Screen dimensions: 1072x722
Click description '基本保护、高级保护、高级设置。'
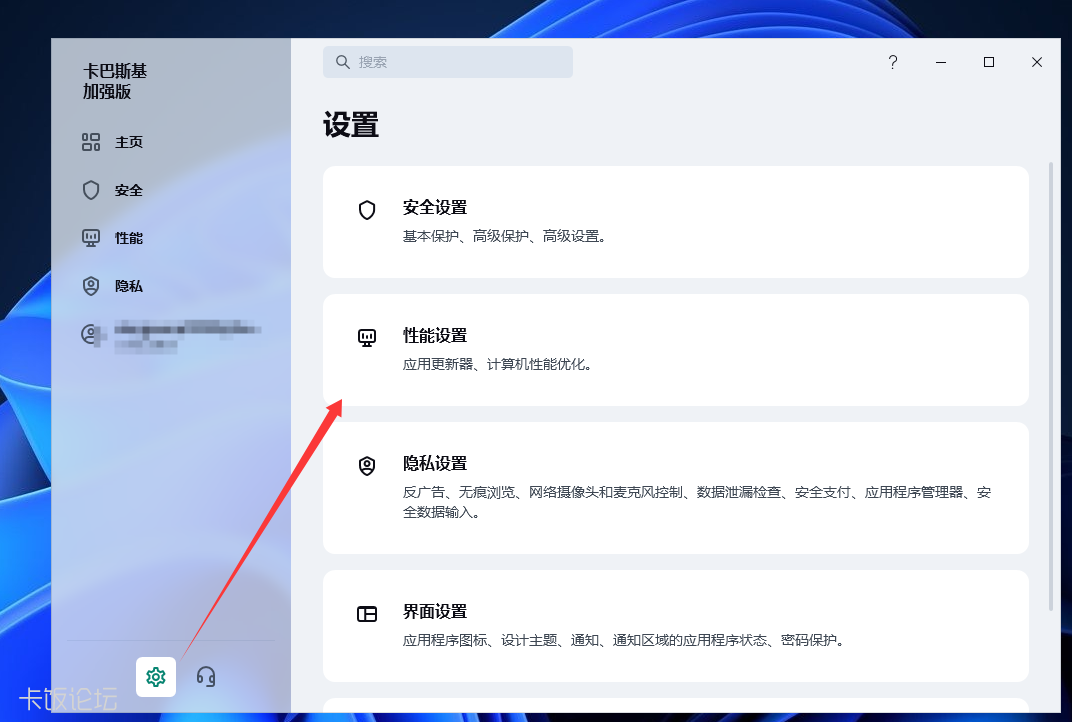504,237
